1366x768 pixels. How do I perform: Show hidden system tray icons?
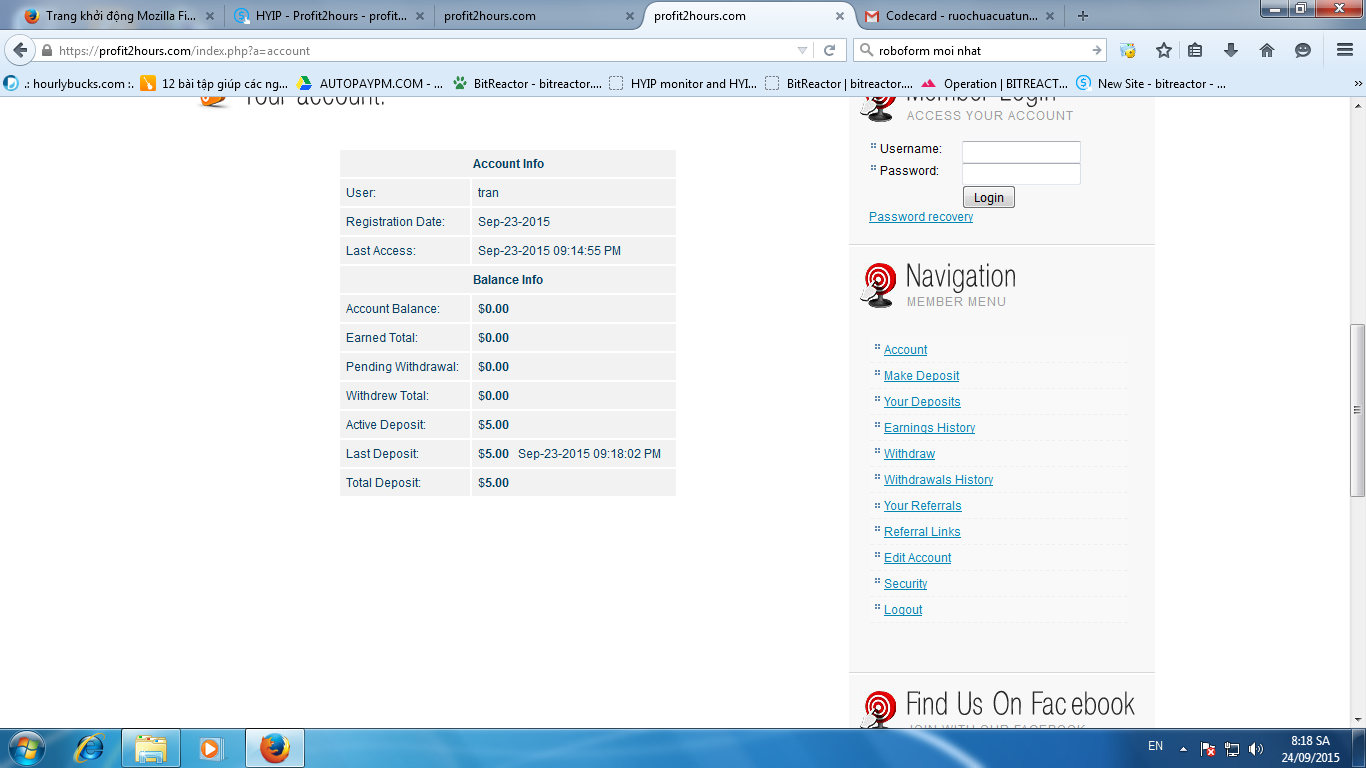(x=1183, y=748)
